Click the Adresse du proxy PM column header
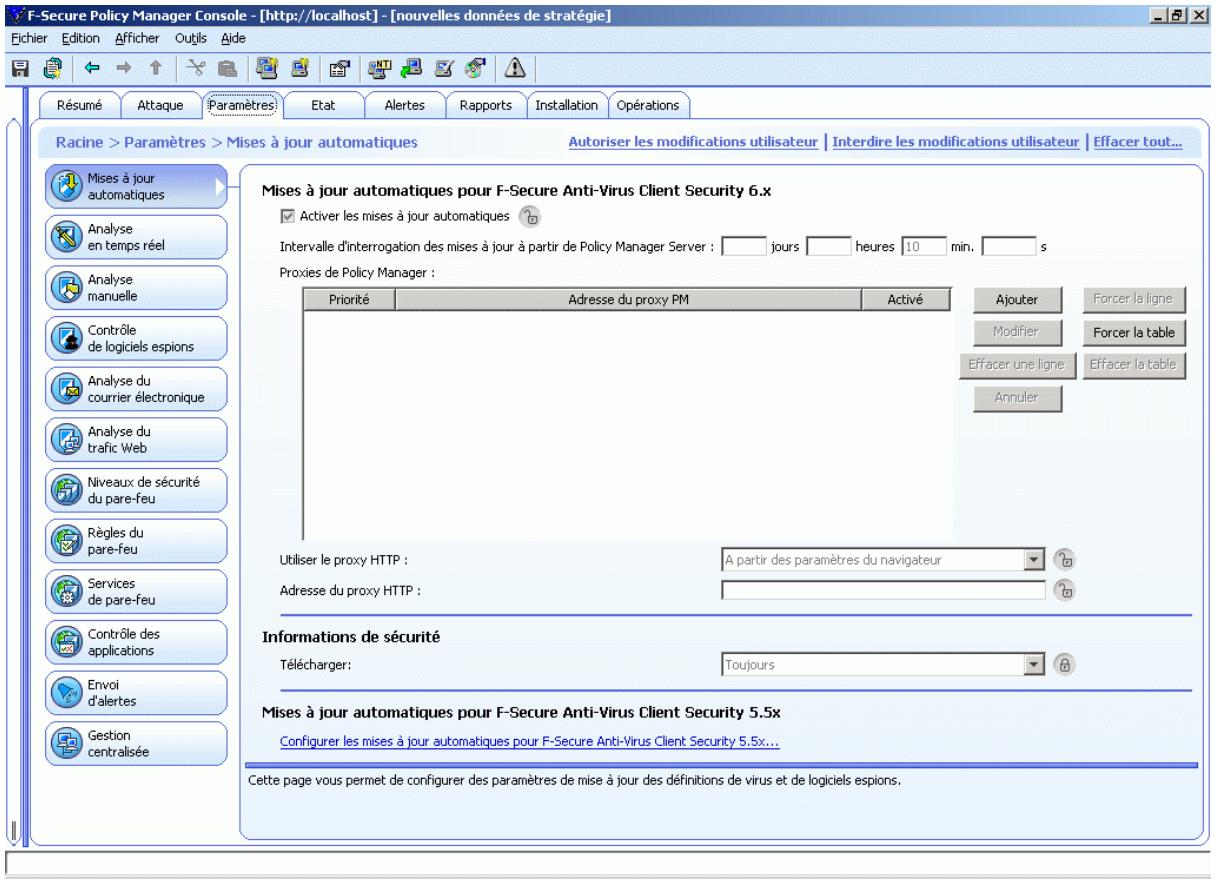 pos(628,299)
